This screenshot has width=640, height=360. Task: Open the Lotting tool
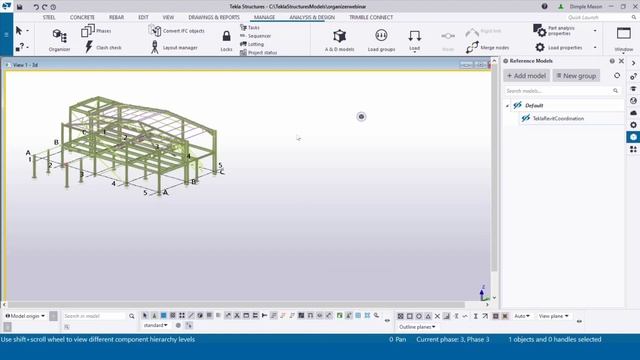click(252, 44)
